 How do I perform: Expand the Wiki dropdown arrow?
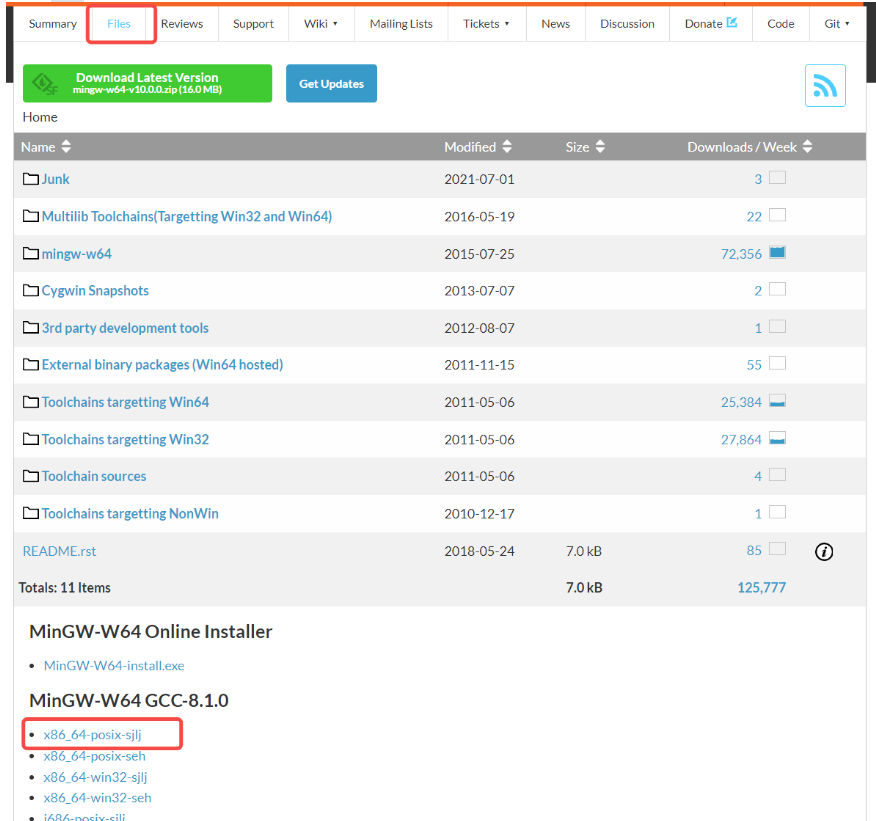(x=335, y=24)
